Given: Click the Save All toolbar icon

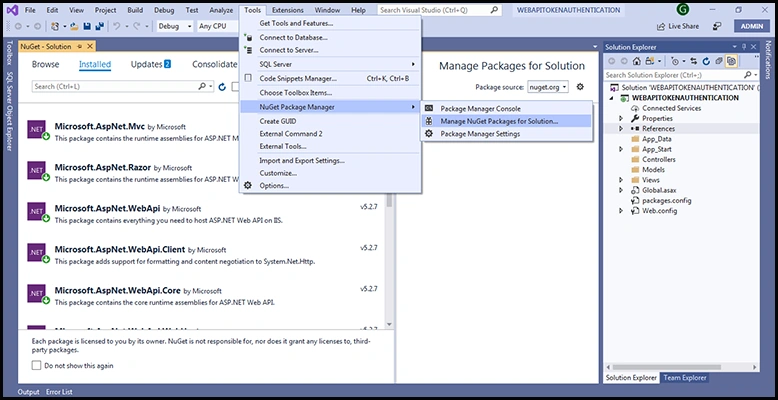Looking at the screenshot, I should point(99,26).
